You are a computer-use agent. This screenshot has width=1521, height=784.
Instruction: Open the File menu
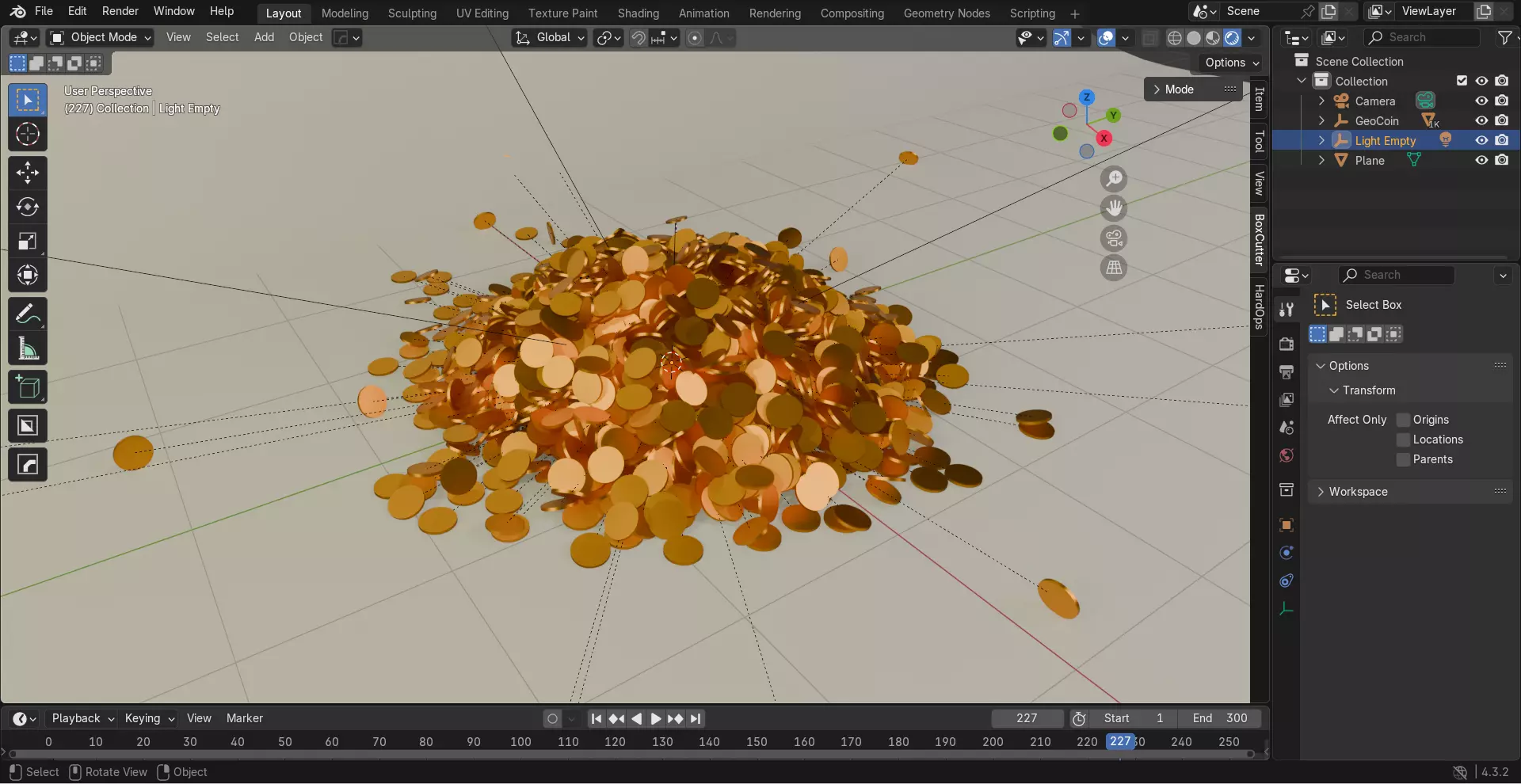point(44,11)
